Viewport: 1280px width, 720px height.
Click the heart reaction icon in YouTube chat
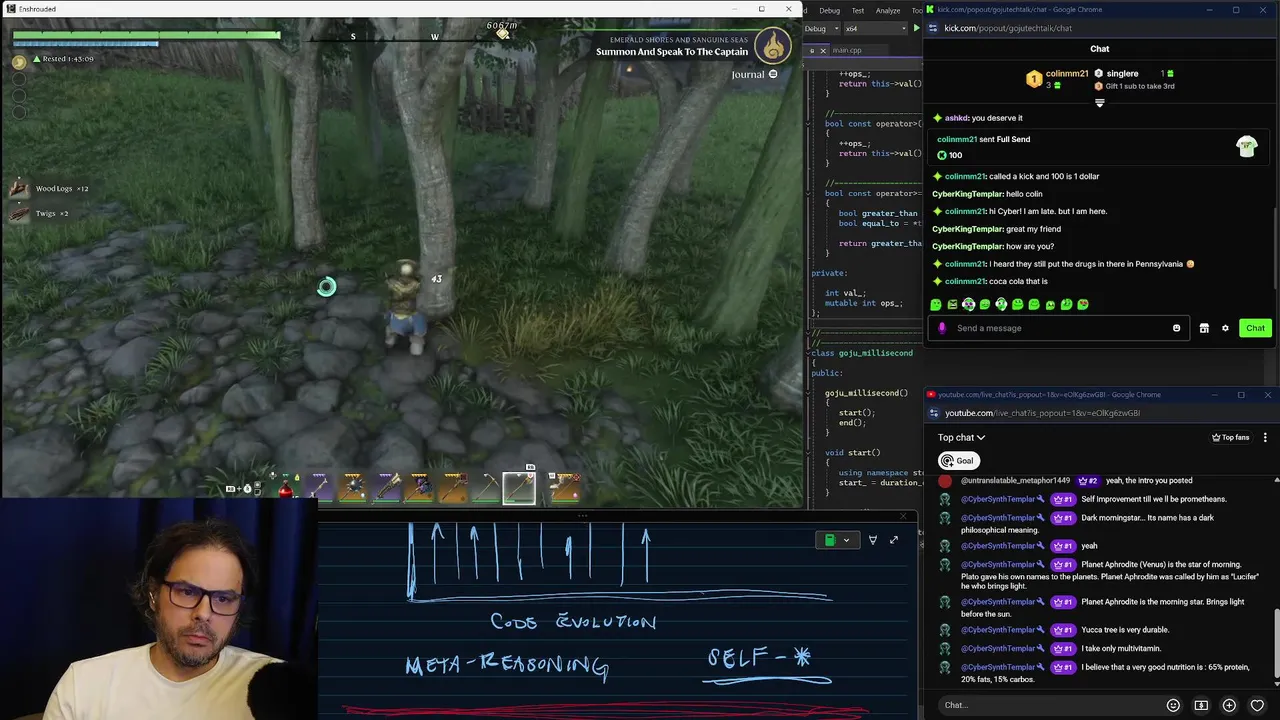[1257, 705]
